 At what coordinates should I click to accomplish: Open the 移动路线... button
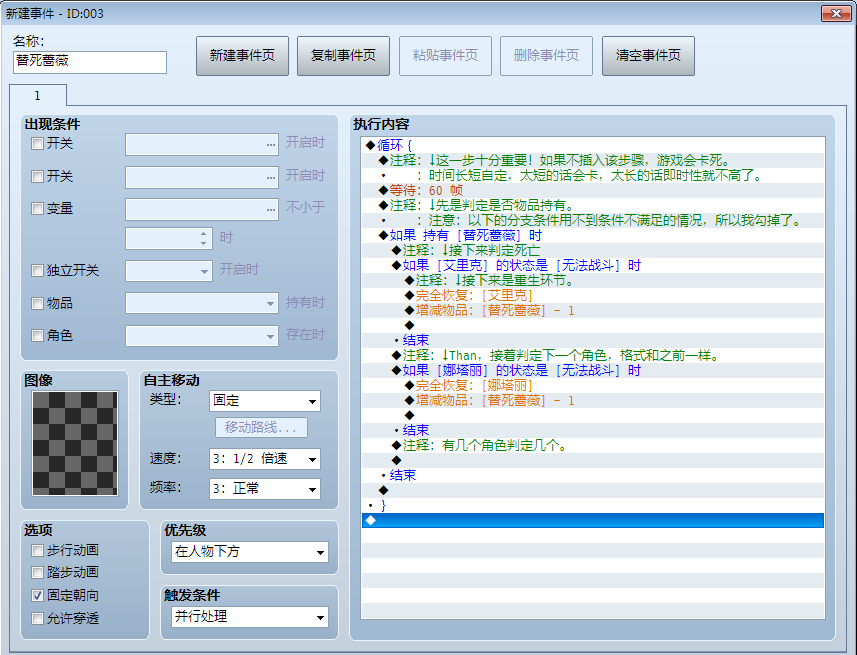tap(261, 427)
